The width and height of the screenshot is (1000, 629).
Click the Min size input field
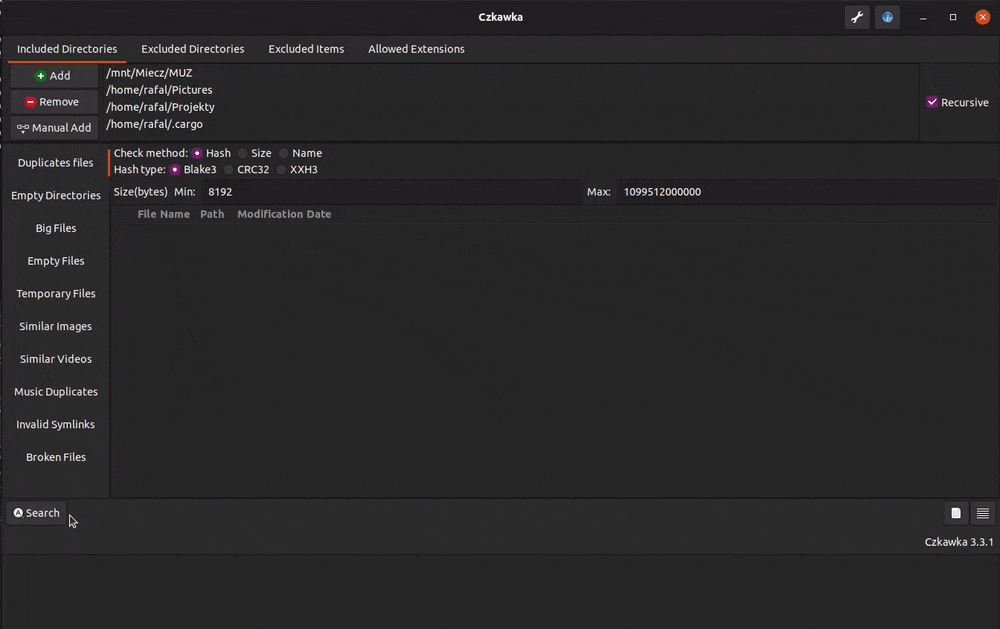[390, 192]
